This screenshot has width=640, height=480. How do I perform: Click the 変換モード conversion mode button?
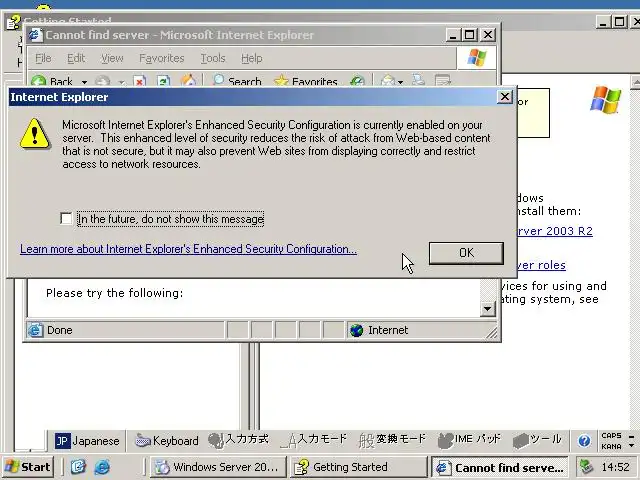(392, 440)
